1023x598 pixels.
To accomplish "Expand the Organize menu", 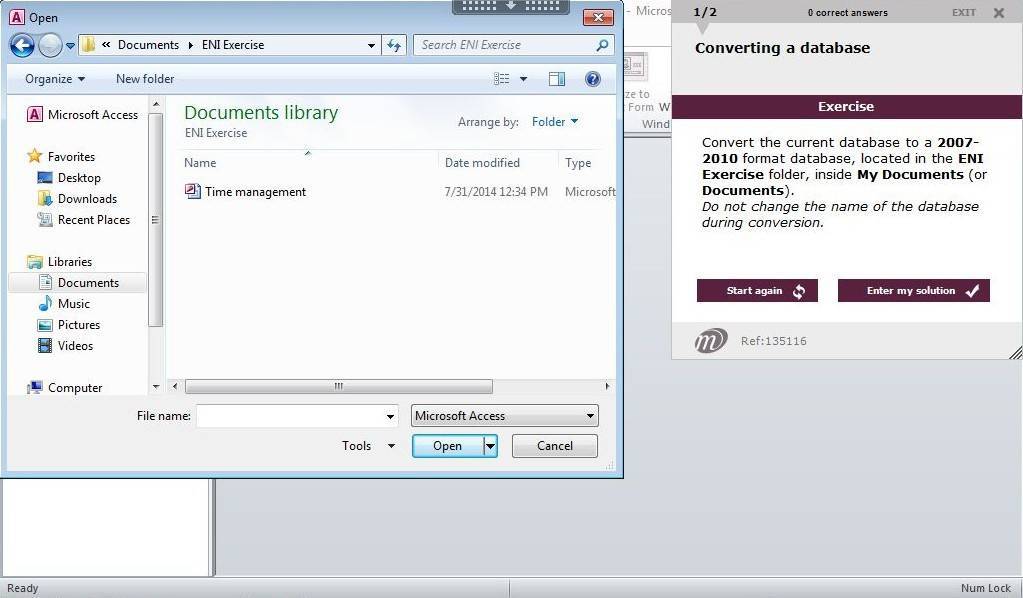I will [x=55, y=79].
